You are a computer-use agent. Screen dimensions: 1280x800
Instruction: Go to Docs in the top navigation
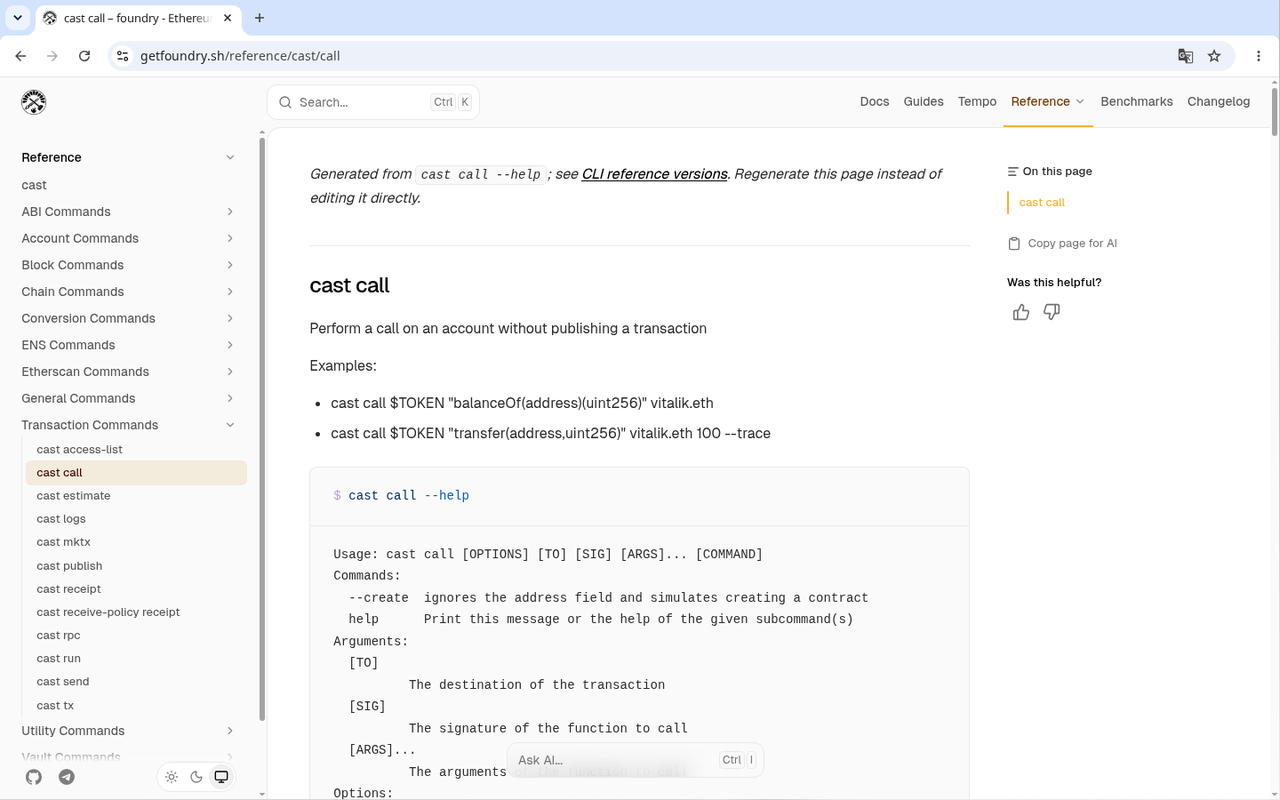874,102
